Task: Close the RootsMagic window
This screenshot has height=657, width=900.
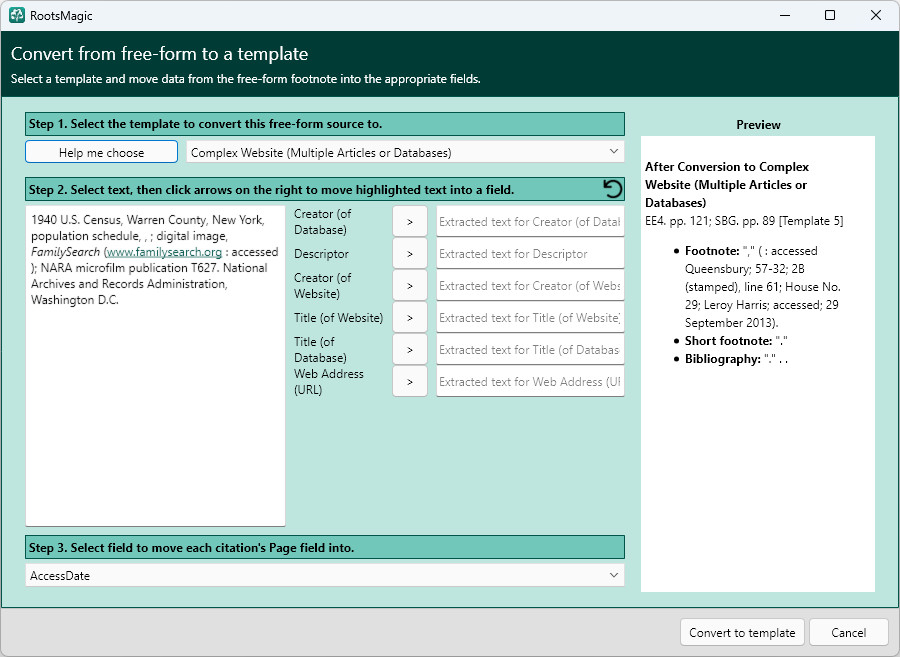Action: [x=876, y=15]
